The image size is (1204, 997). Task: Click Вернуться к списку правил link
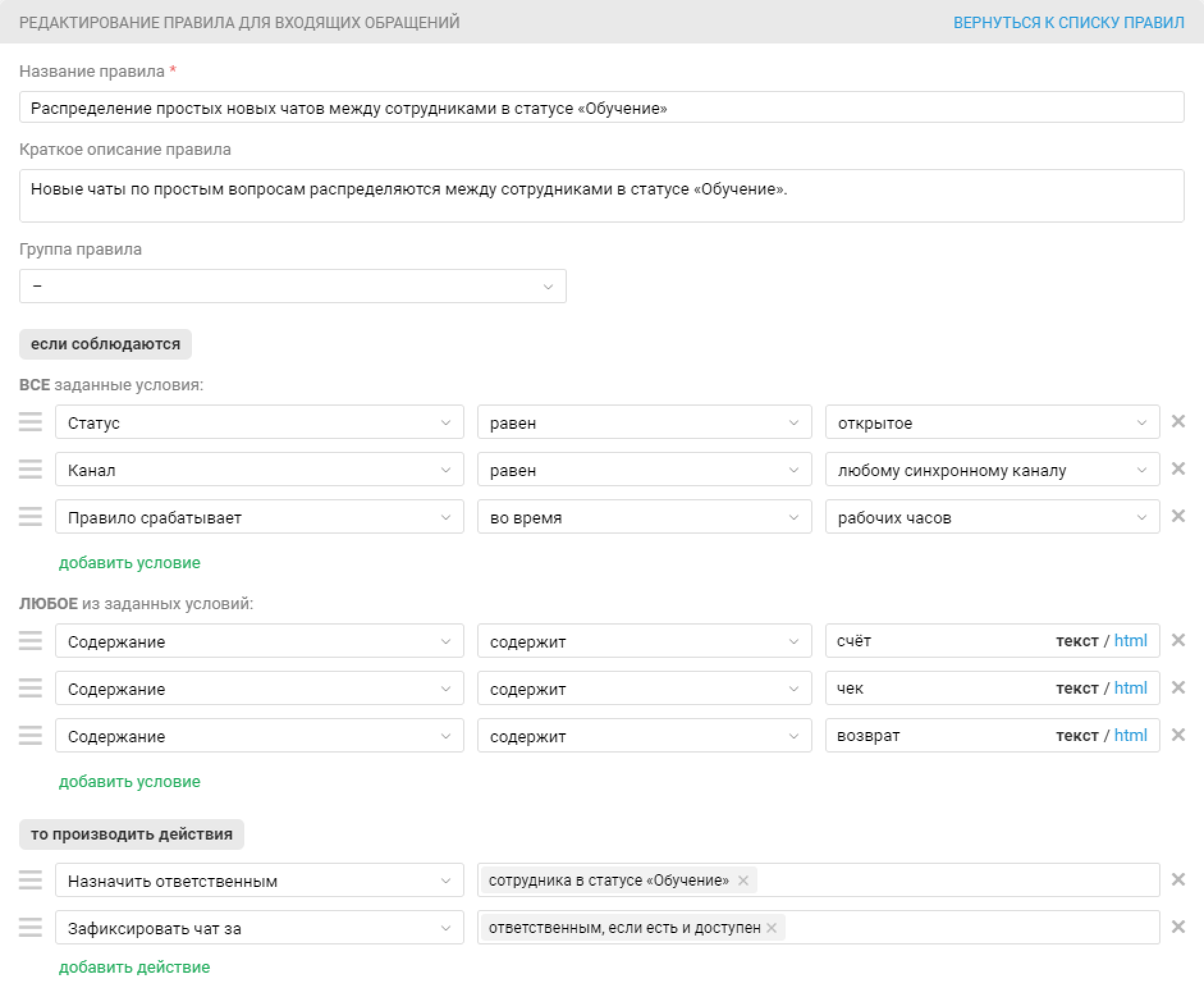(1068, 22)
